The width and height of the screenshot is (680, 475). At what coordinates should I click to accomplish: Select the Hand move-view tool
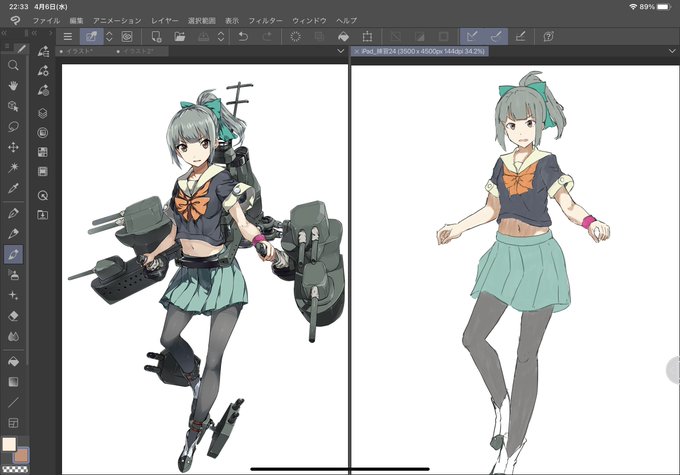click(x=13, y=85)
